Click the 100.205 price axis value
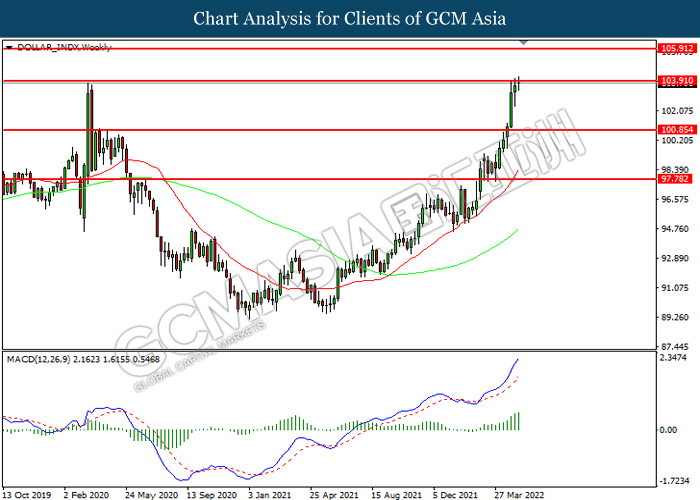The height and width of the screenshot is (500, 700). click(677, 140)
